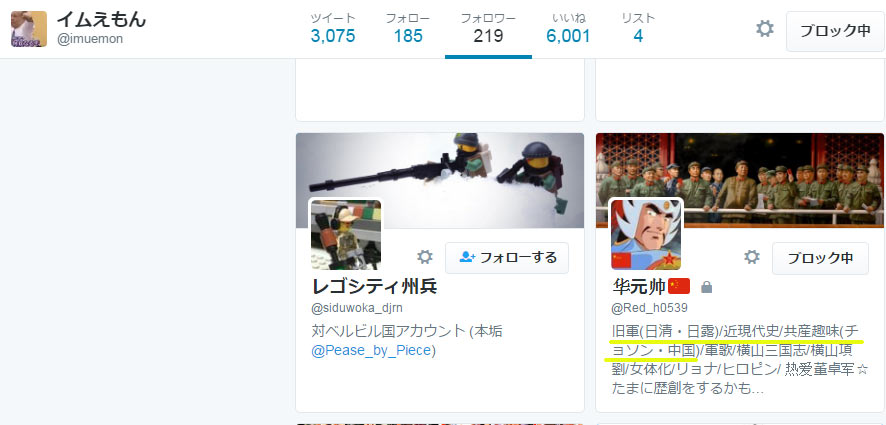The image size is (886, 425).
Task: Switch to ツイート 3,075 tab
Action: click(333, 29)
